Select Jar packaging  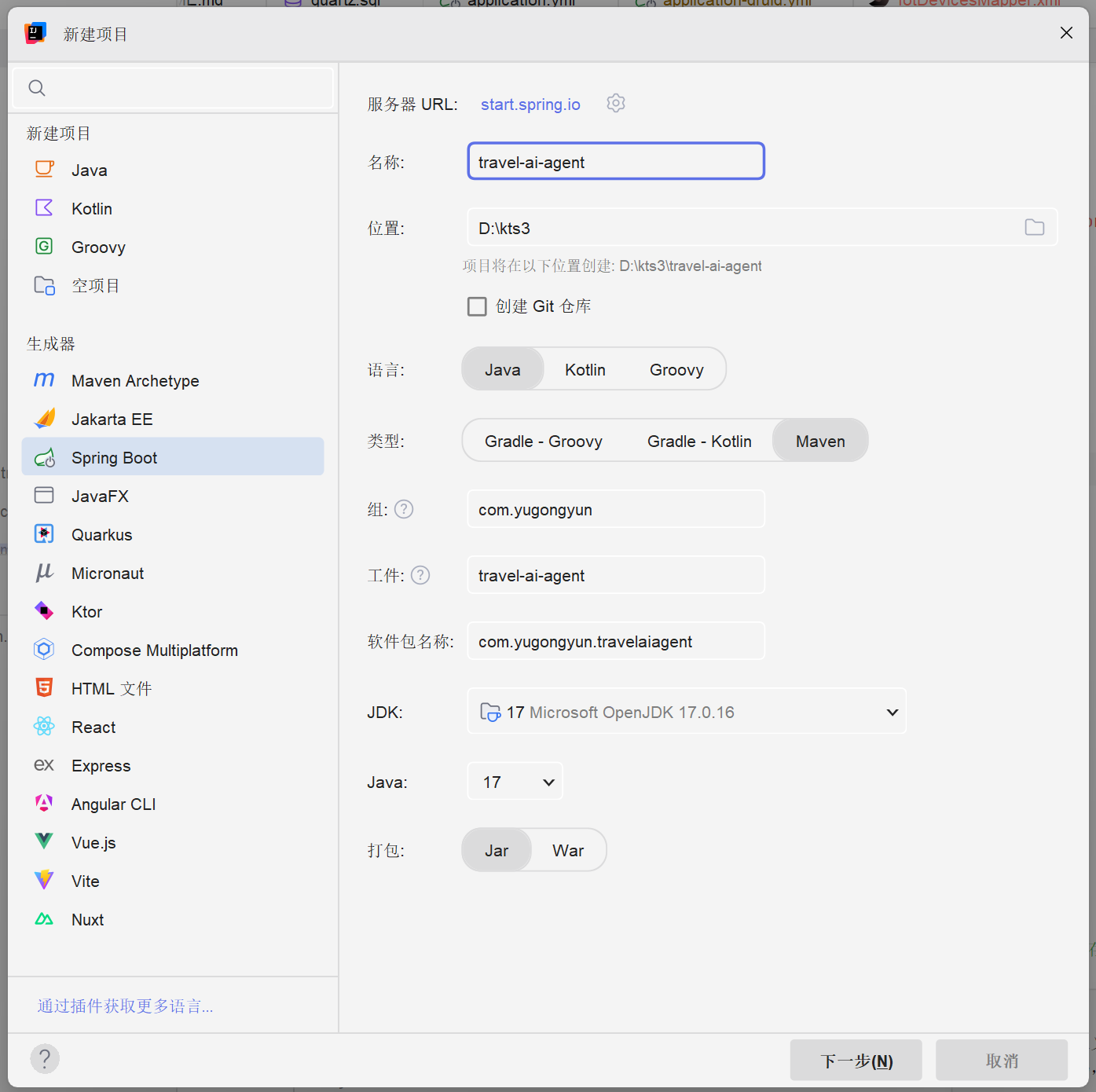click(497, 850)
